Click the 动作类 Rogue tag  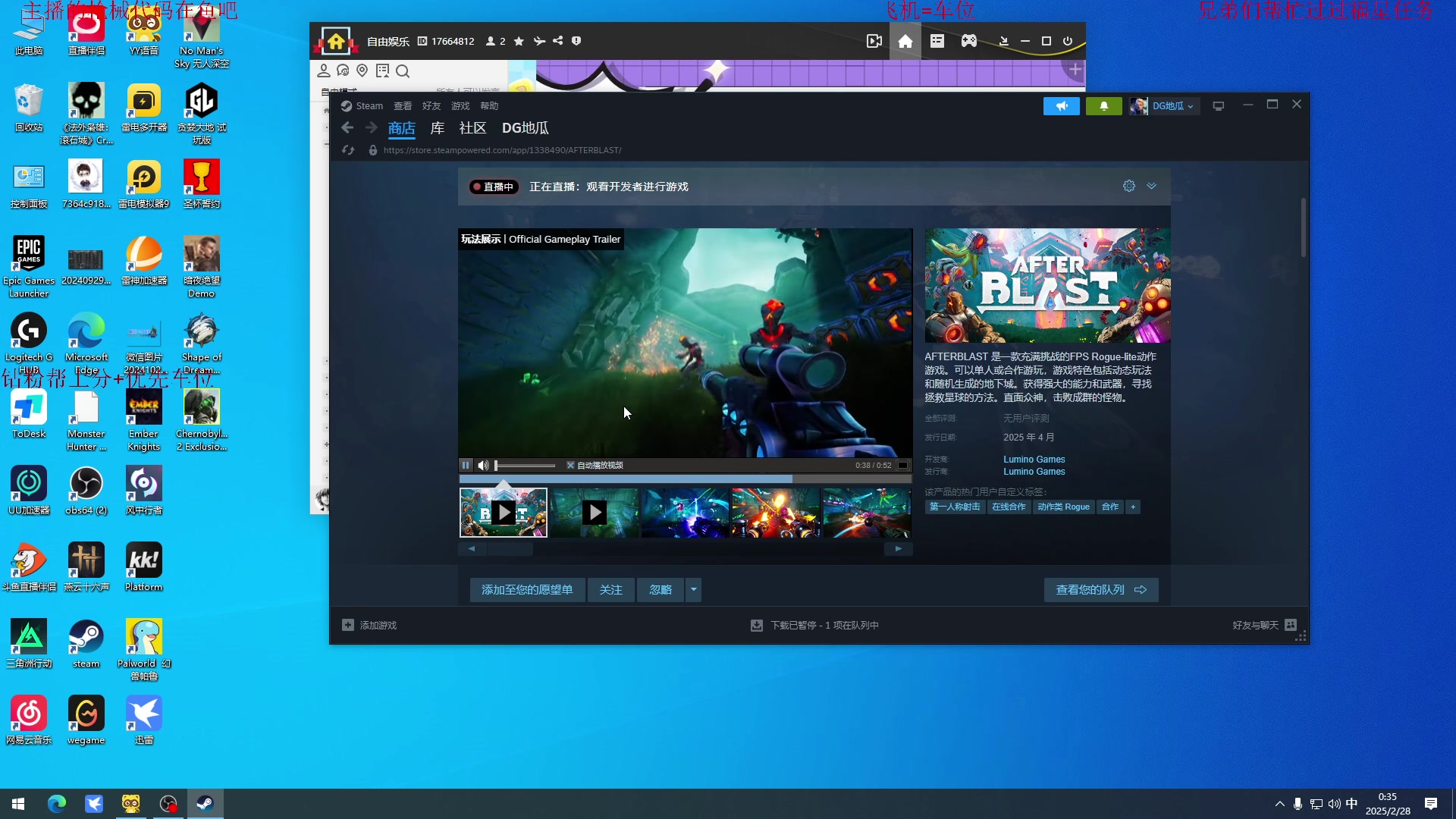click(x=1063, y=507)
